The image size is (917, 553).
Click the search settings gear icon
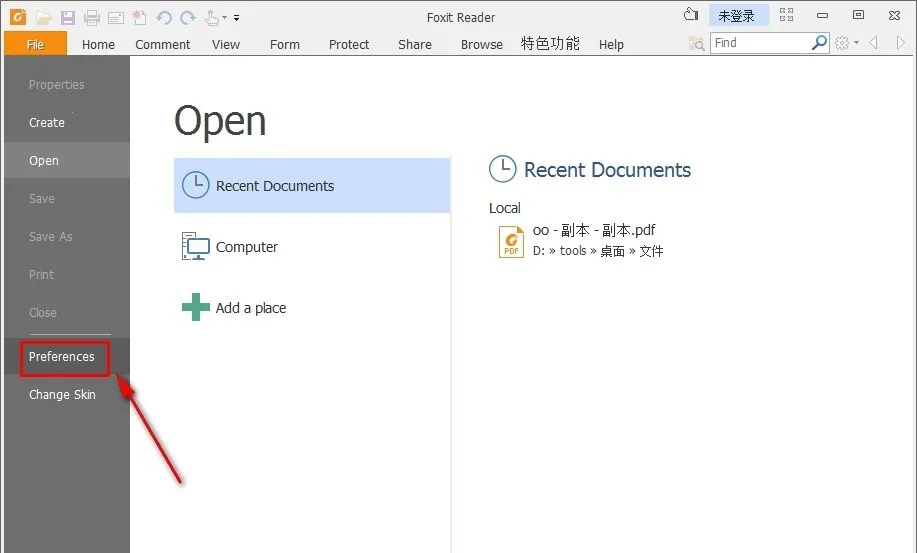click(842, 43)
